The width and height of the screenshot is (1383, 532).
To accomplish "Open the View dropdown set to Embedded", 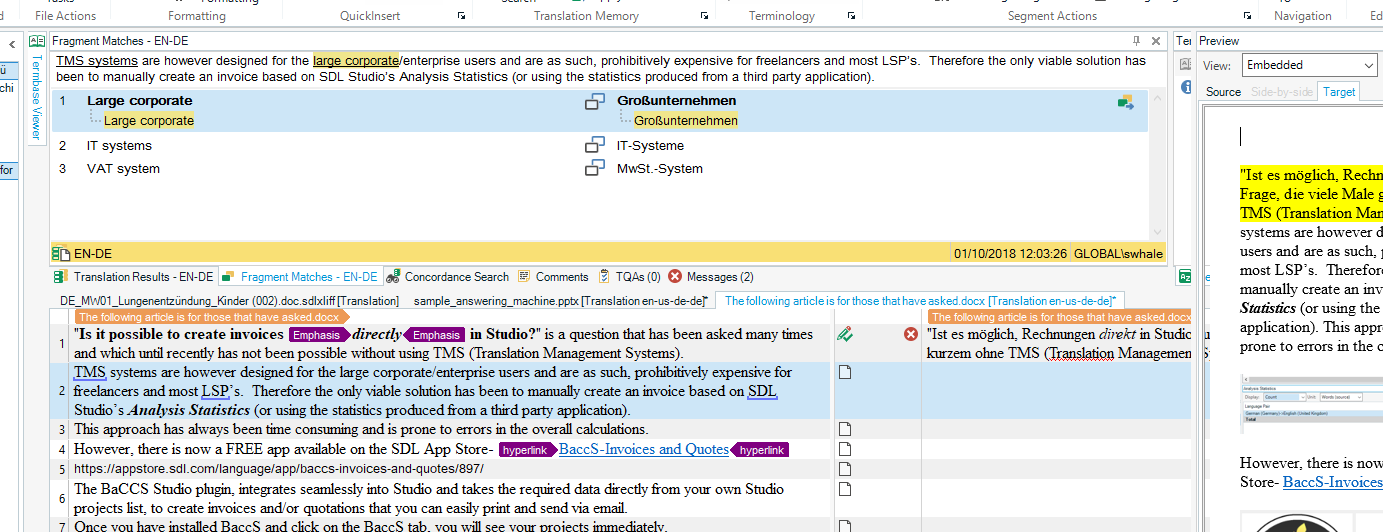I will (1308, 65).
